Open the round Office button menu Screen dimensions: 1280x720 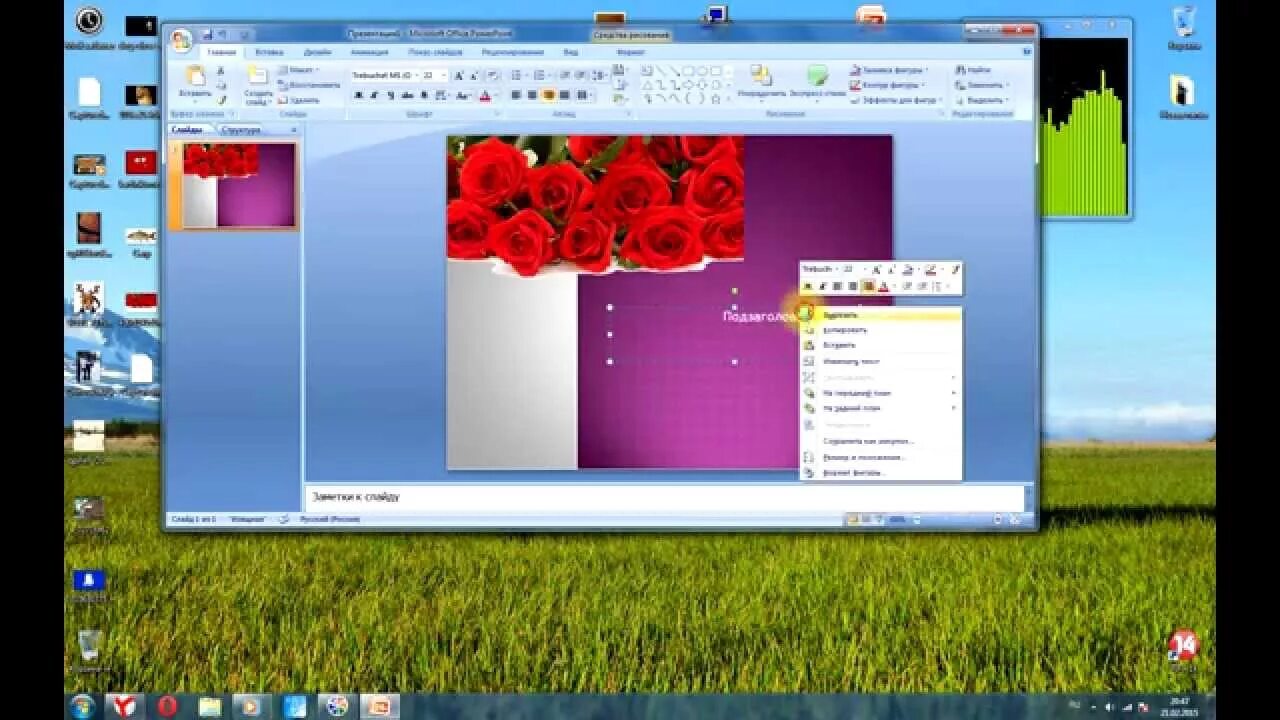pyautogui.click(x=181, y=41)
